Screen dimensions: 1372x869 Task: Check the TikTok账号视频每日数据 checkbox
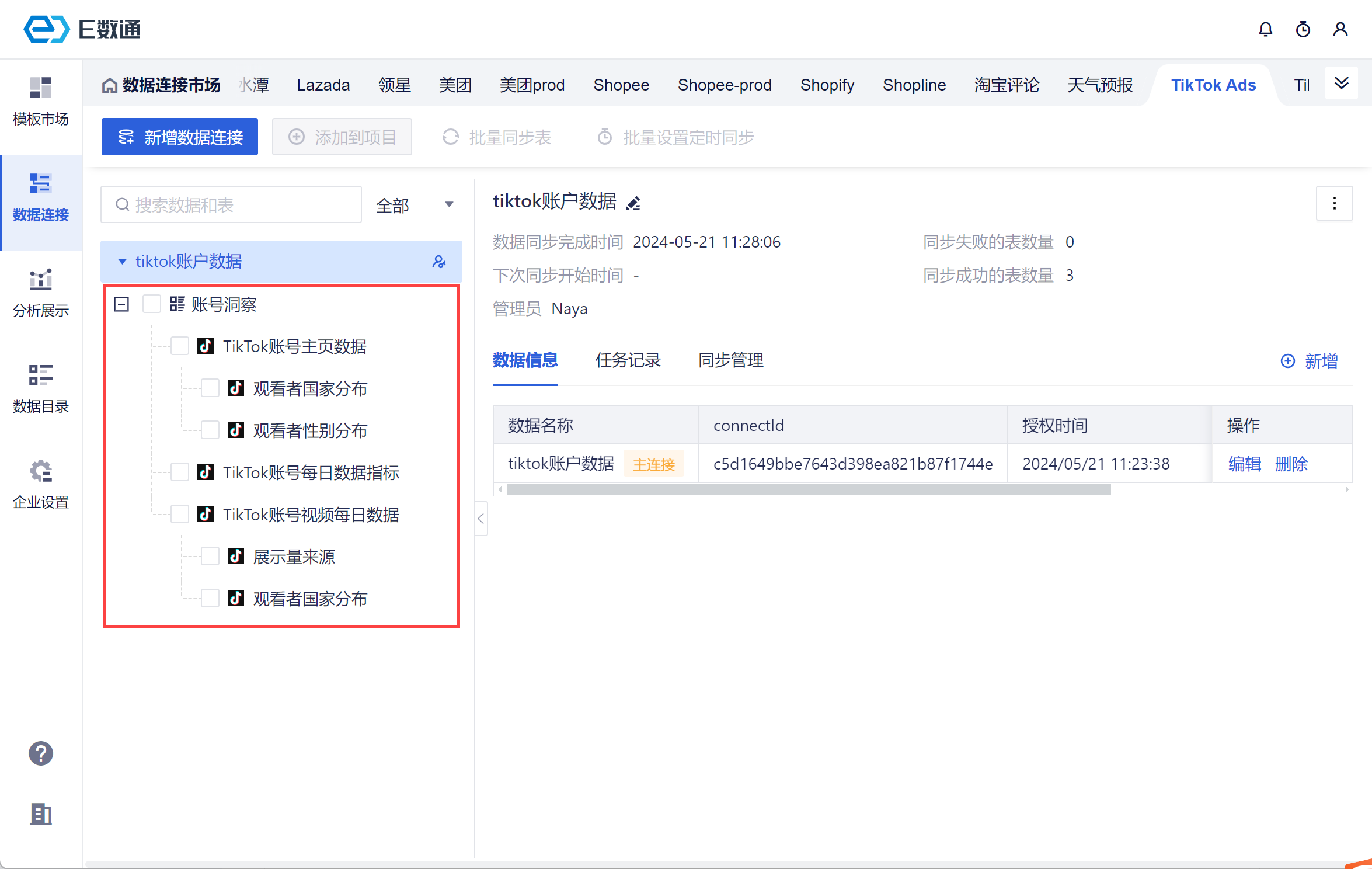point(180,514)
